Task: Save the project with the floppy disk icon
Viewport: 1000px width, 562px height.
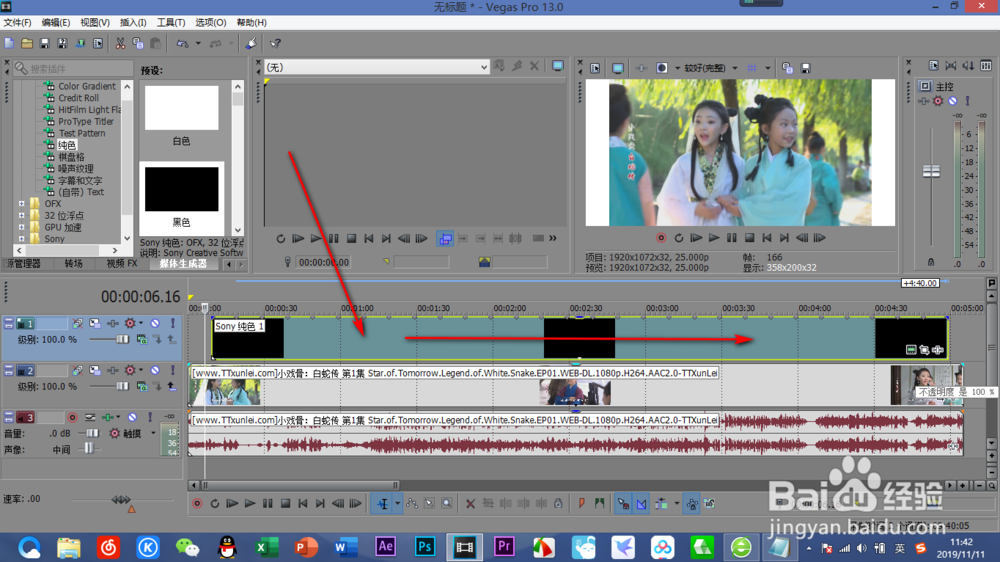Action: click(x=45, y=43)
